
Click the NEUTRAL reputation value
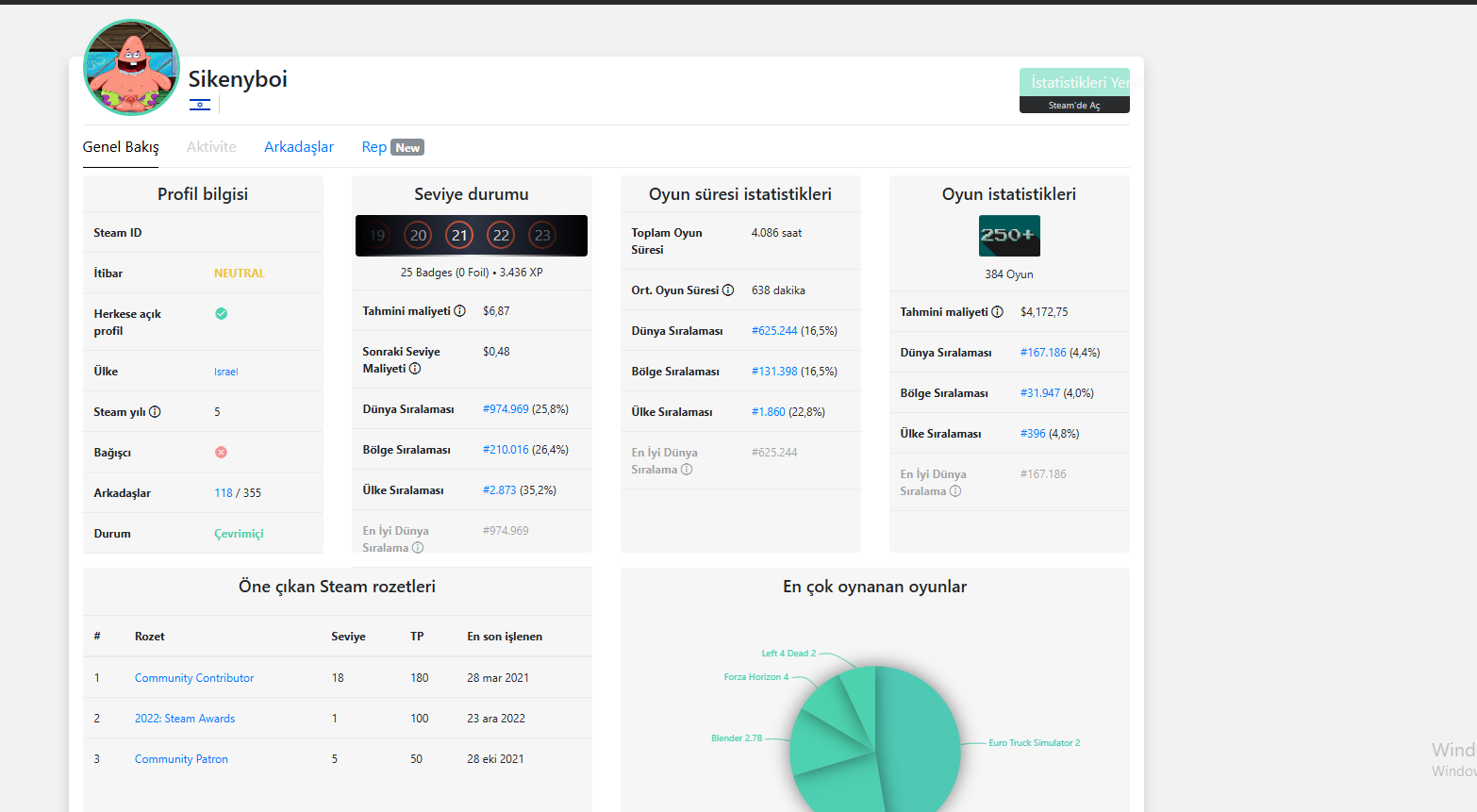240,273
